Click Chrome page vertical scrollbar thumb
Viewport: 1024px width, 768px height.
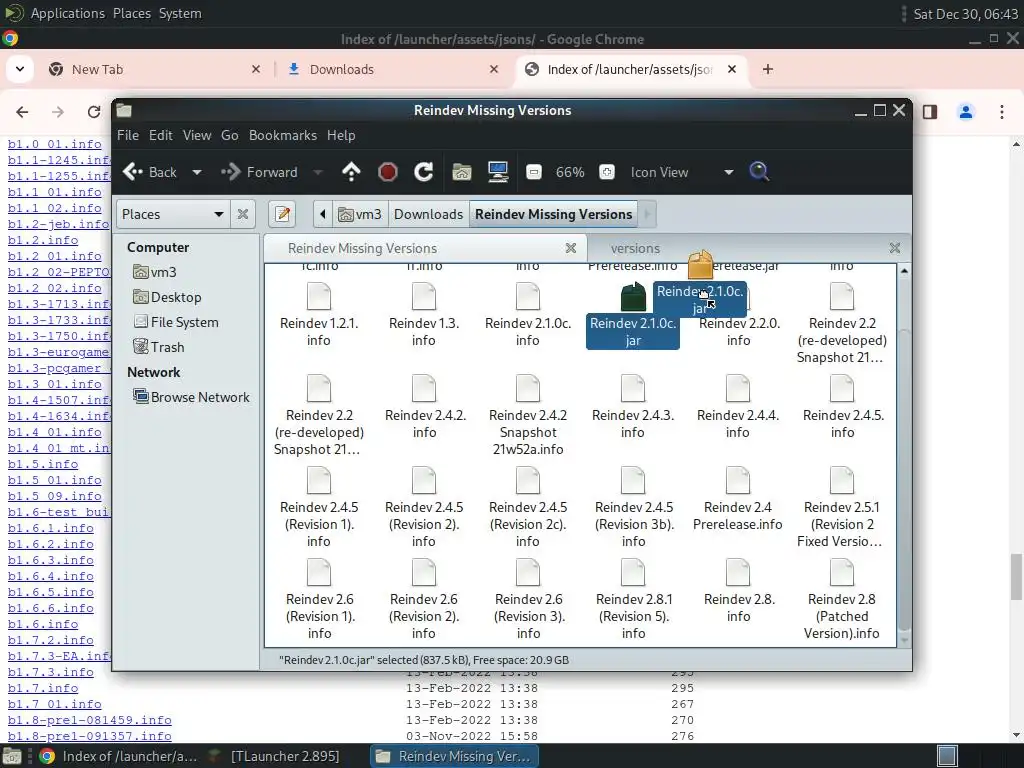1016,576
